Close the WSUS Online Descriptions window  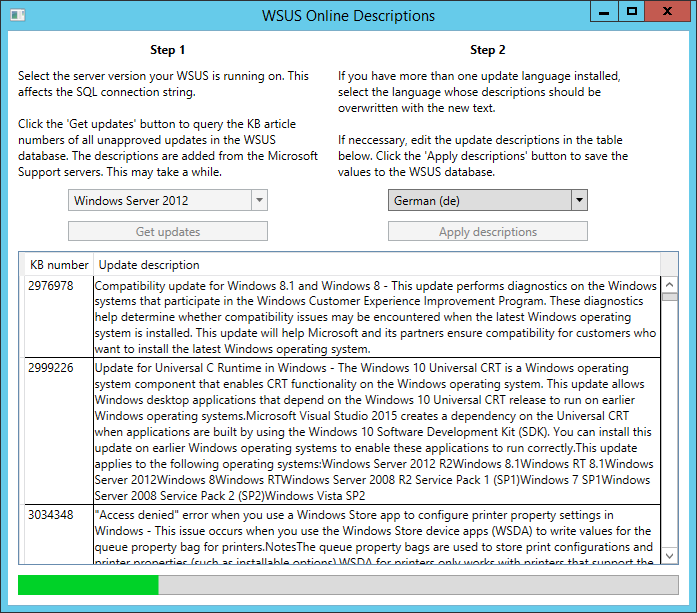point(667,12)
